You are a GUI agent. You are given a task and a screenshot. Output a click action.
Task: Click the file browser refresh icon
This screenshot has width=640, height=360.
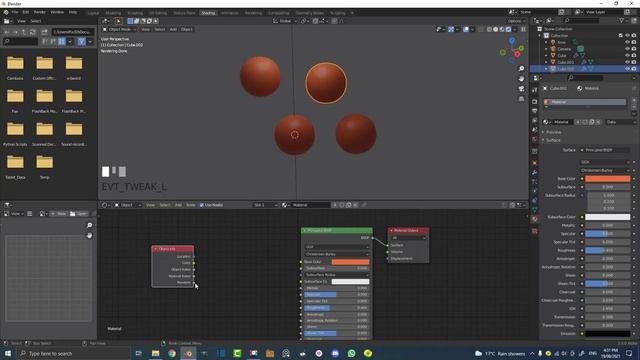tap(33, 32)
